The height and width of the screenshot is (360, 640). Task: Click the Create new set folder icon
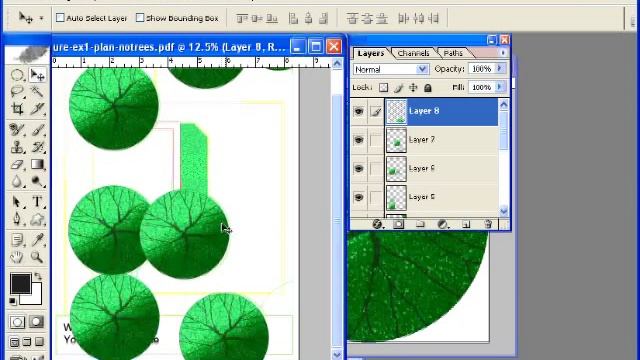pos(420,224)
